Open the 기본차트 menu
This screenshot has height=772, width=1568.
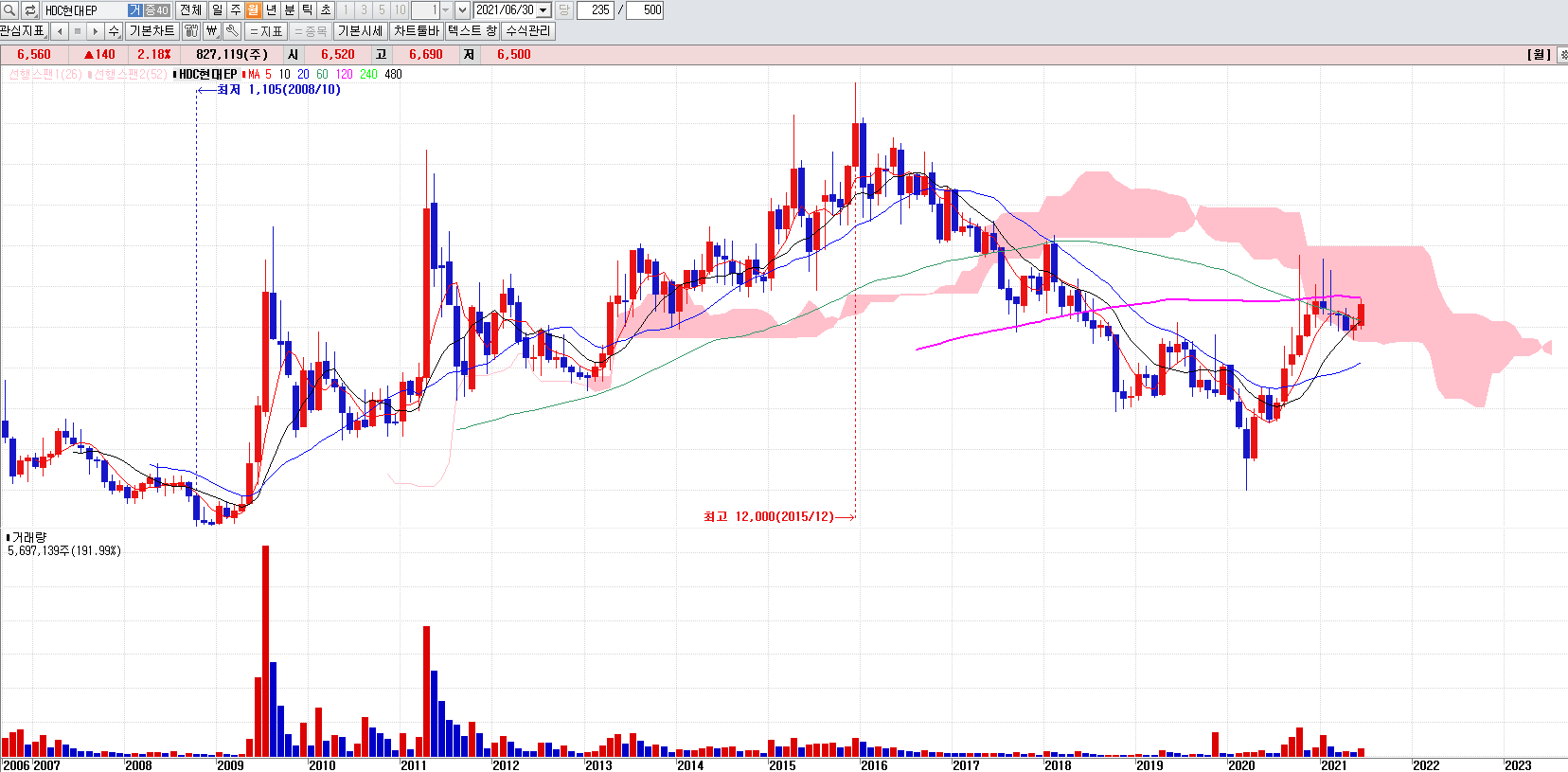pos(152,31)
